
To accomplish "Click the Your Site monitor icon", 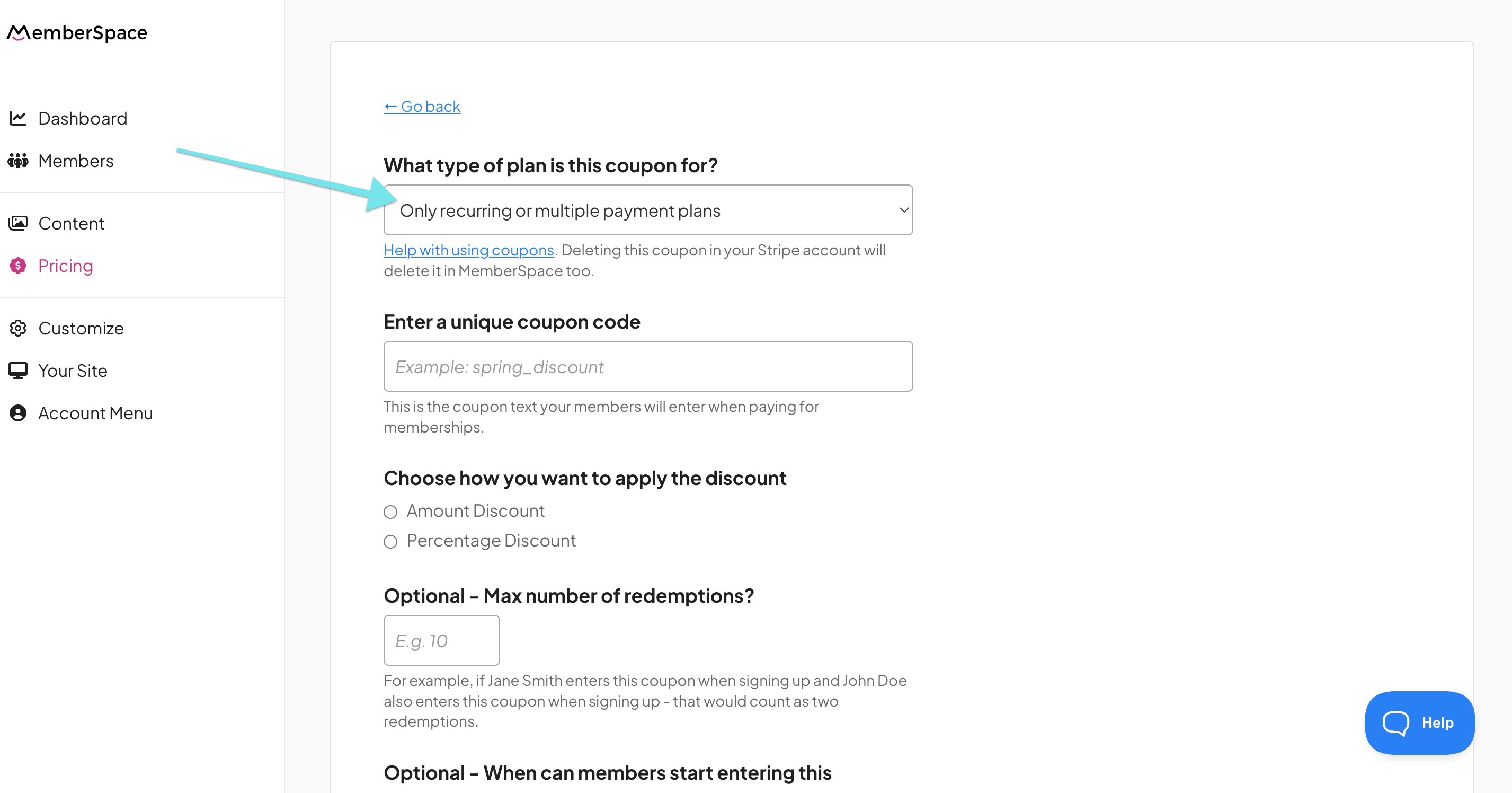I will (18, 371).
